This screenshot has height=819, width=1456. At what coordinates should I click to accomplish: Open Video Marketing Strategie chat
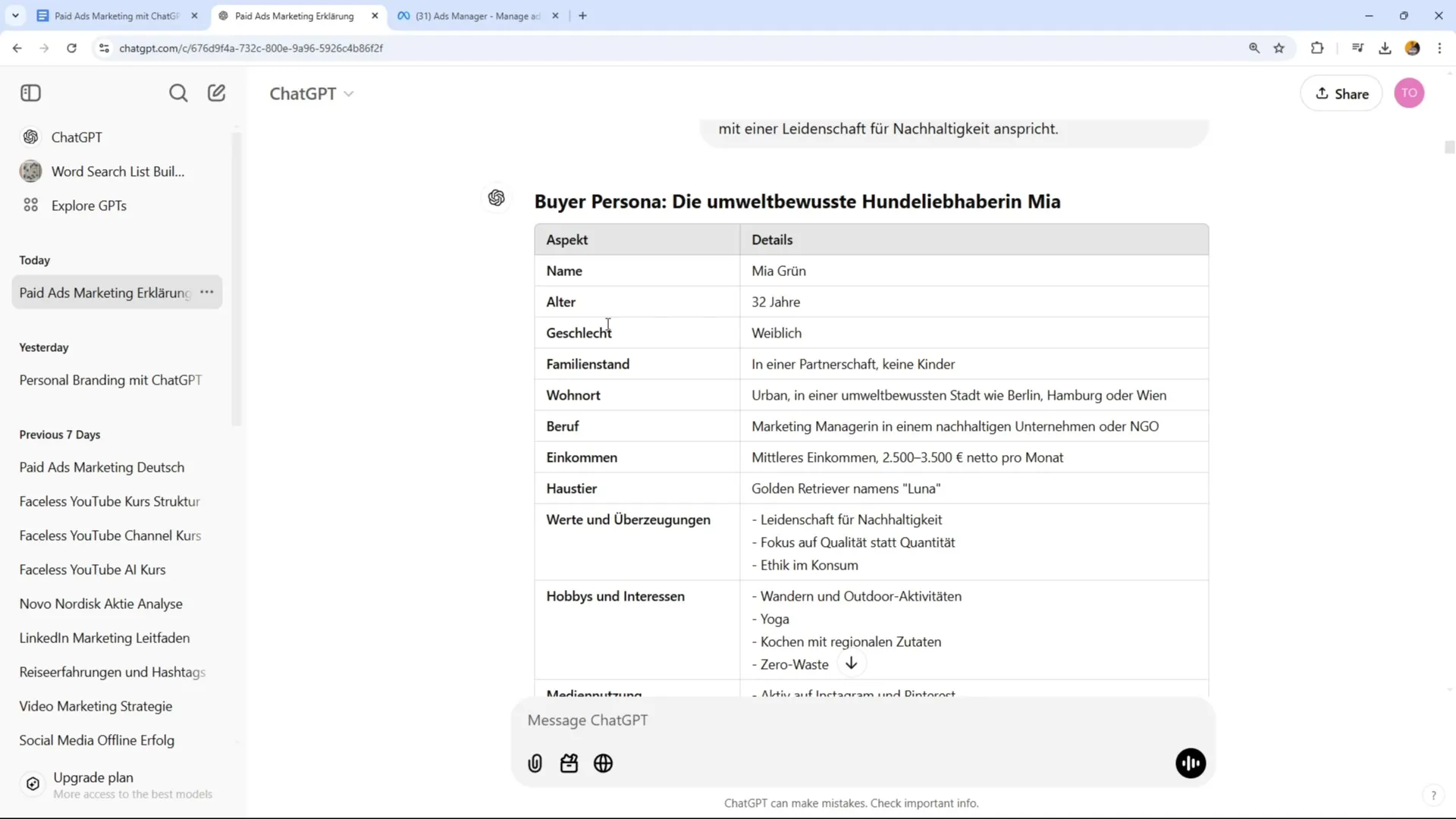96,706
